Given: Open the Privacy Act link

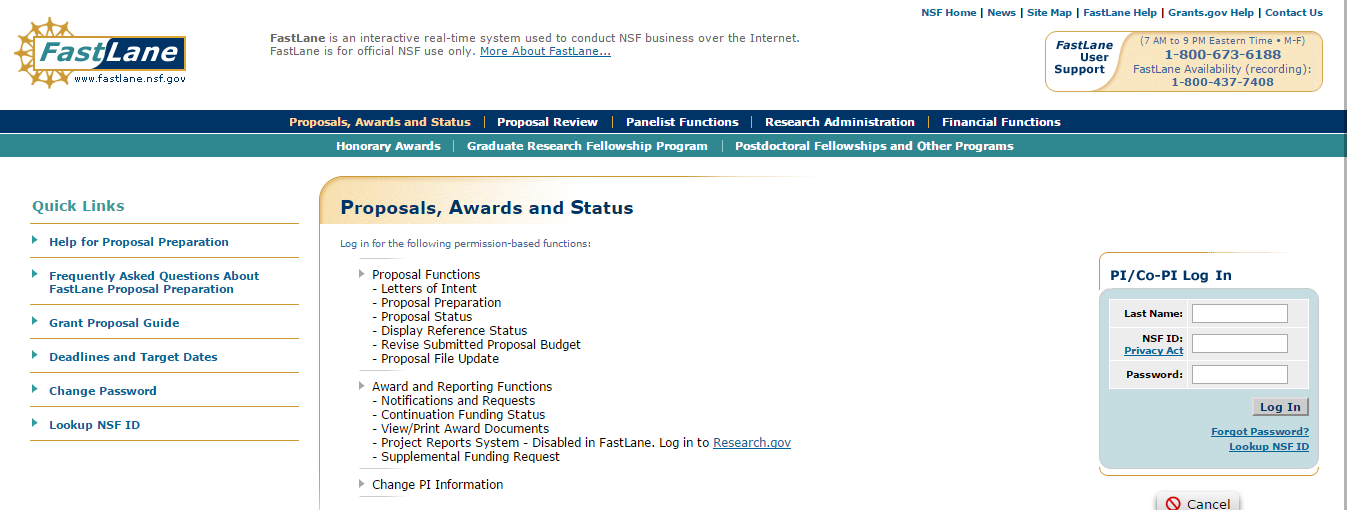Looking at the screenshot, I should pyautogui.click(x=1153, y=351).
